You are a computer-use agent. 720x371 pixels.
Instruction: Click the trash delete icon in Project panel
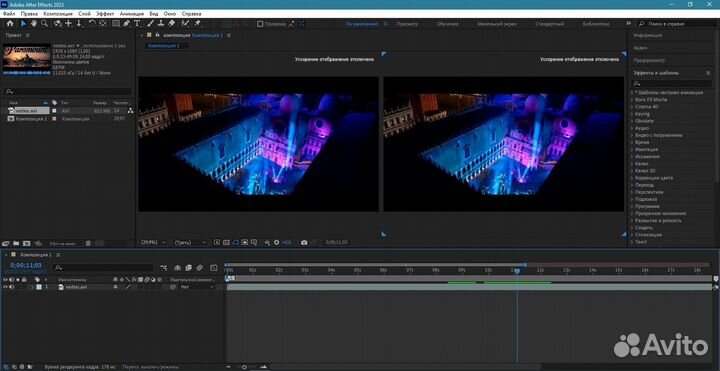[x=88, y=243]
